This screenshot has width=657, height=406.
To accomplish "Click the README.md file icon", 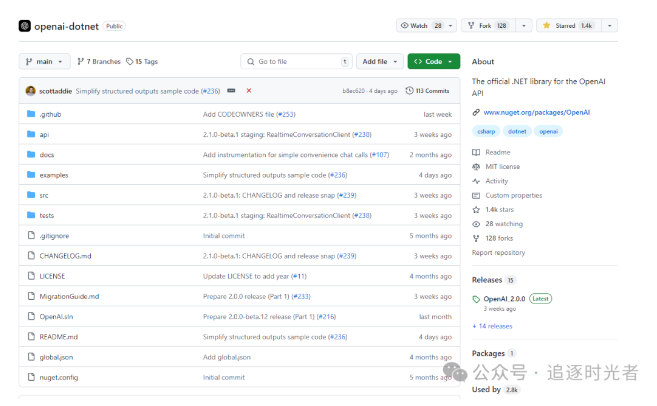I will click(x=31, y=336).
